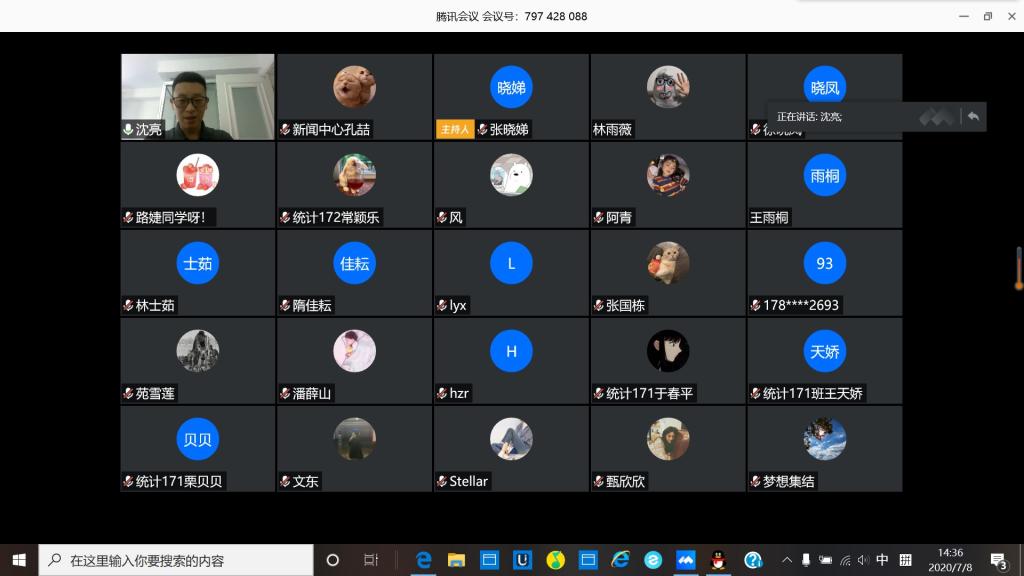Click the 14:36 clock and date
The image size is (1024, 576).
[x=950, y=560]
